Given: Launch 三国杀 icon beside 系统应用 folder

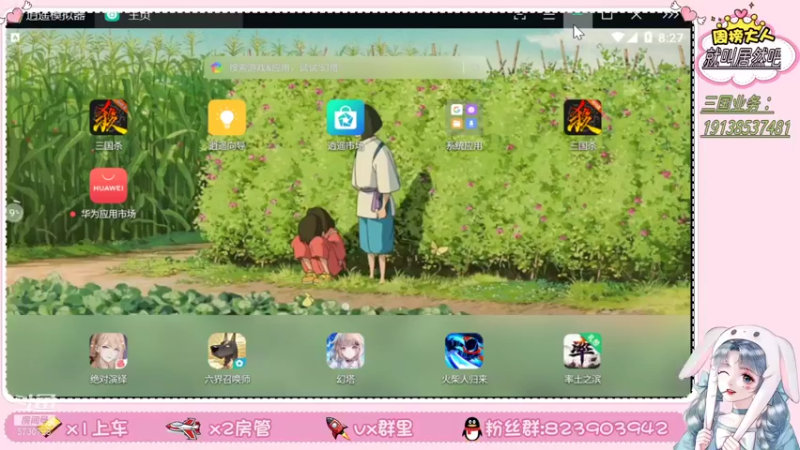Looking at the screenshot, I should click(x=582, y=118).
